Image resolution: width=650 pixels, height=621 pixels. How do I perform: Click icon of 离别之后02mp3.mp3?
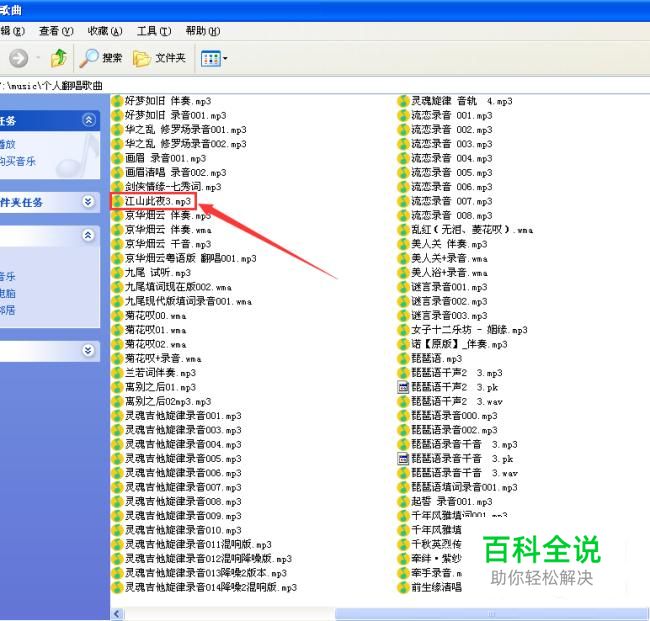[x=118, y=401]
